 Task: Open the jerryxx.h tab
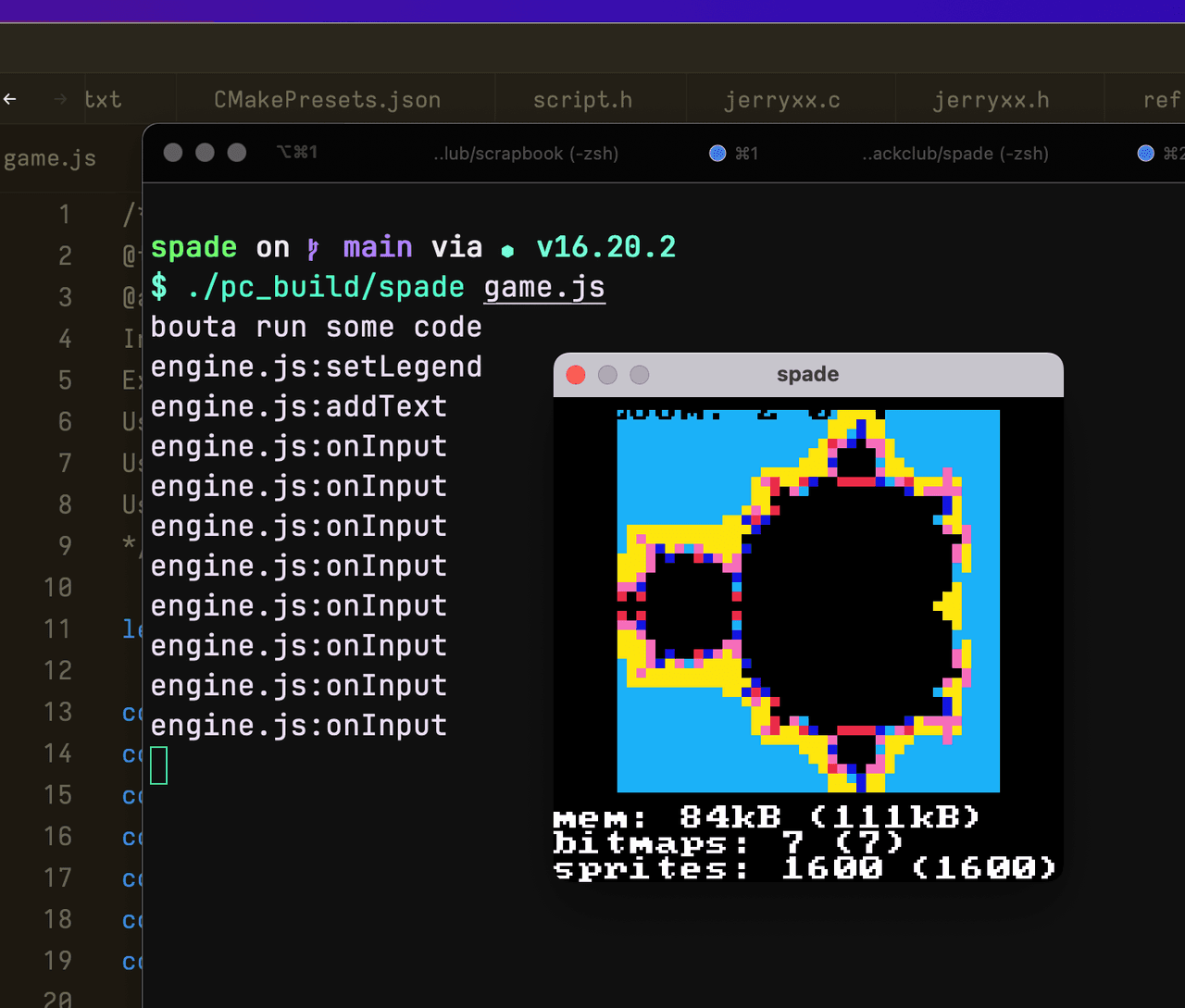tap(991, 100)
